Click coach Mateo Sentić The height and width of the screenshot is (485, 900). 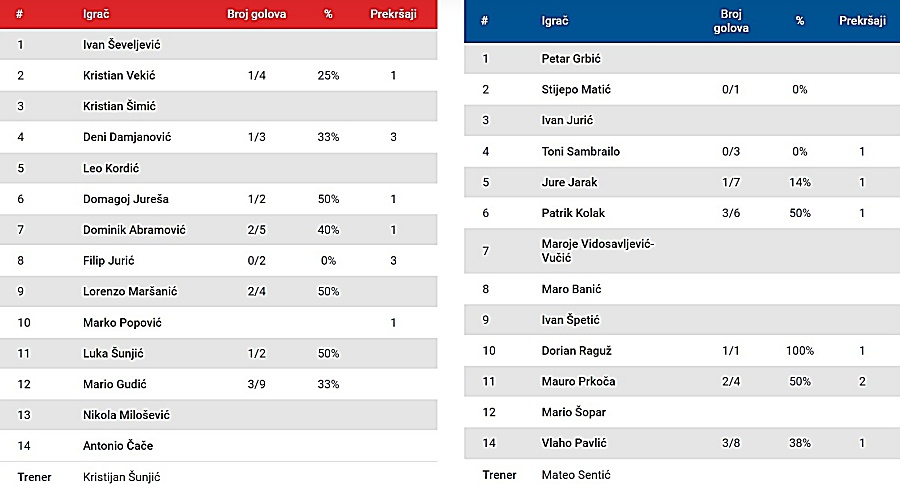(x=576, y=475)
